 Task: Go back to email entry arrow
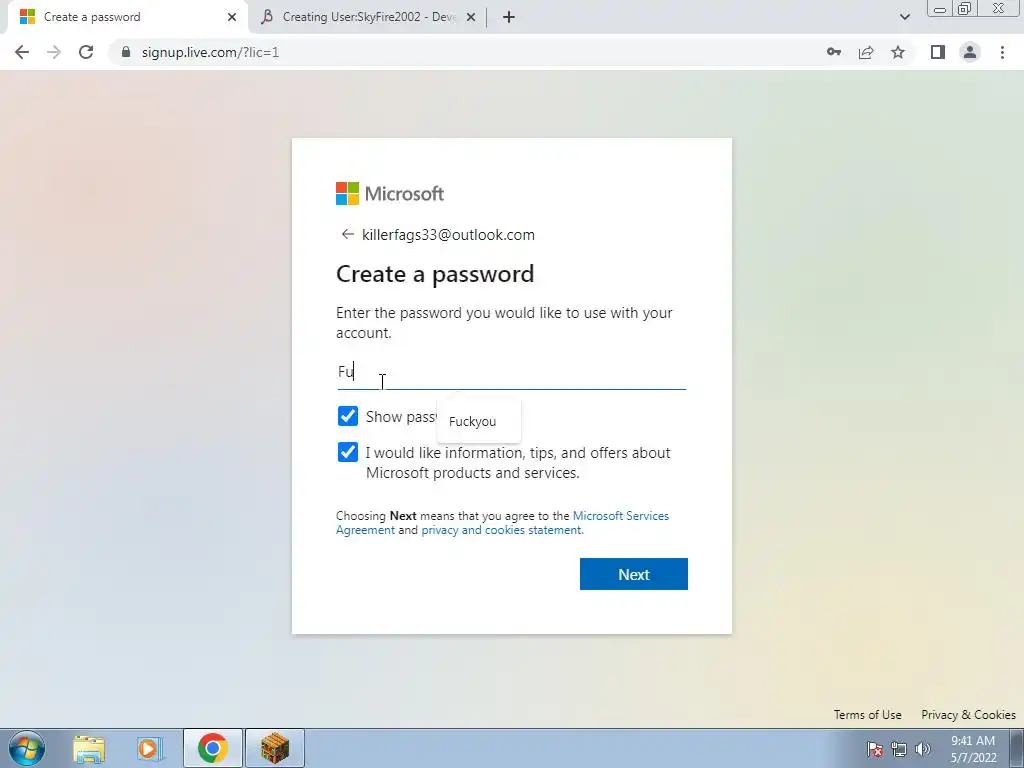pyautogui.click(x=347, y=234)
